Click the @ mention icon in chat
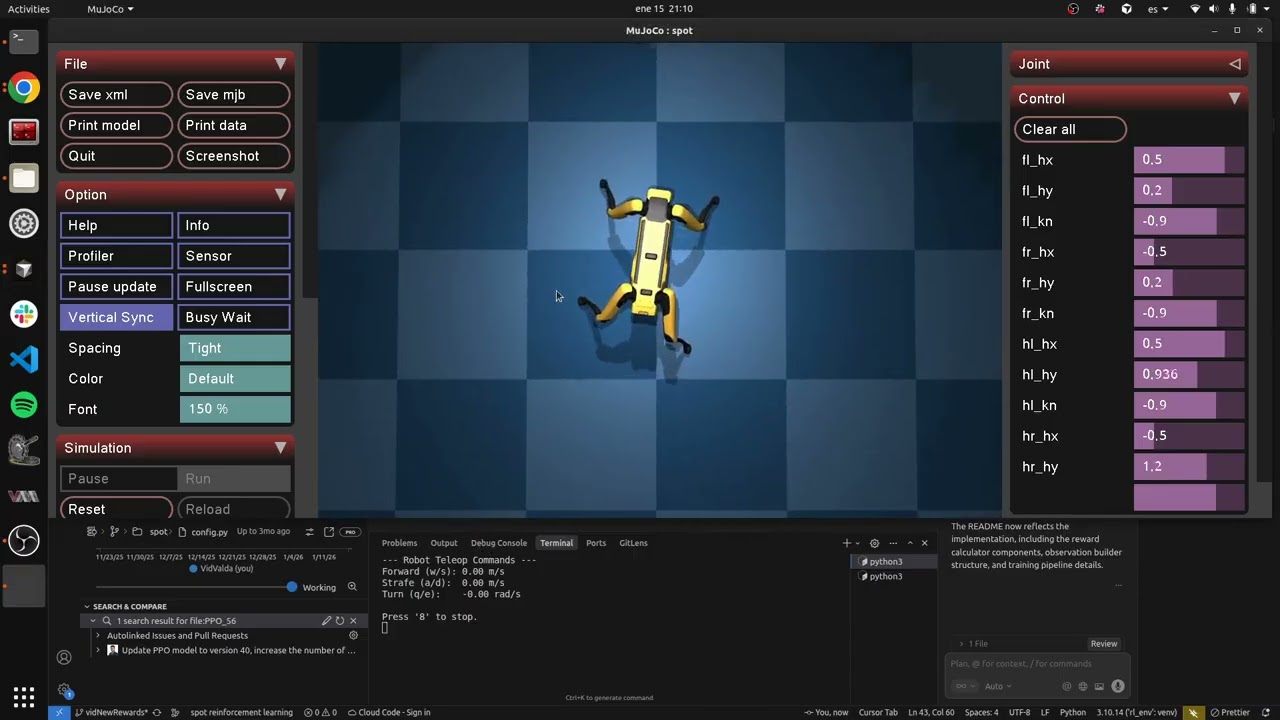 click(x=1067, y=686)
